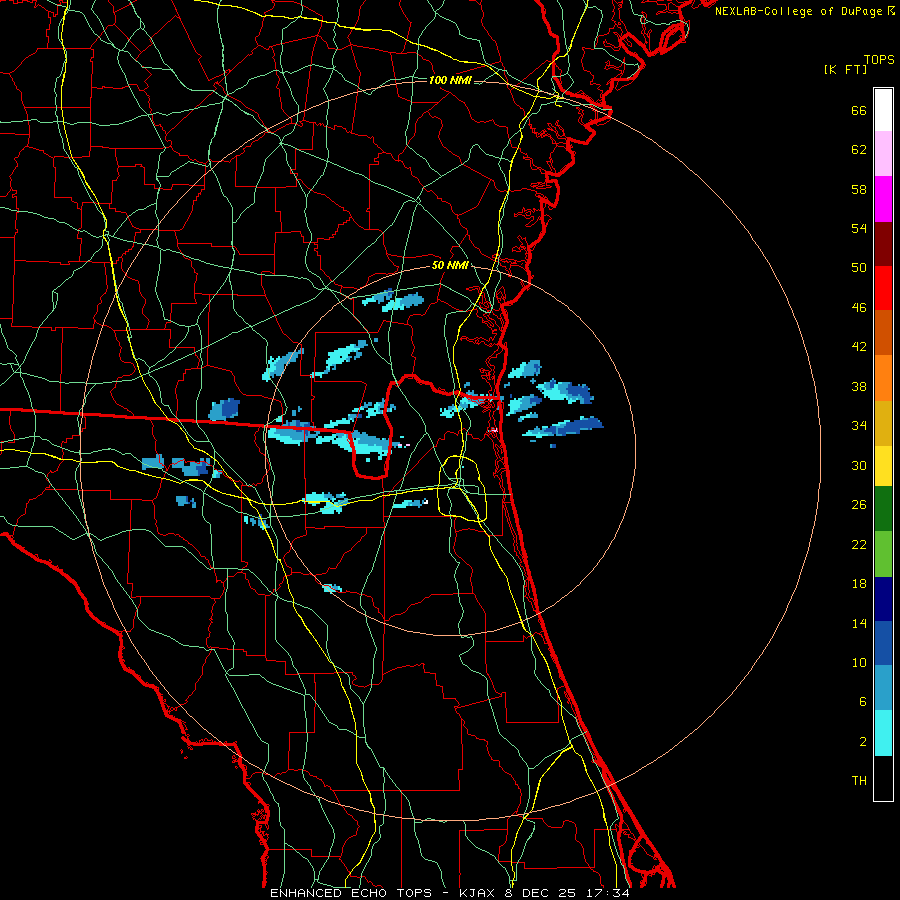Click the white swatch in the tops legend
Image resolution: width=900 pixels, height=900 pixels.
883,110
